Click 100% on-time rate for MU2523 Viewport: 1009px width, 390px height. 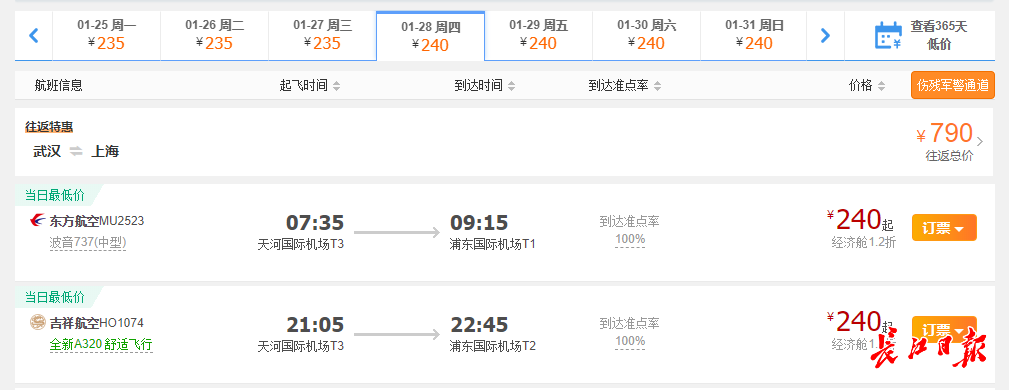(630, 239)
